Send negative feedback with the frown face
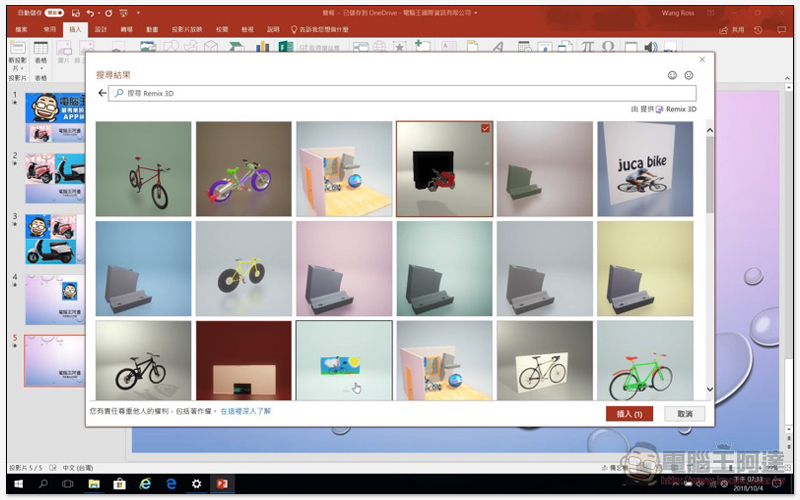Viewport: 800px width, 500px height. [x=689, y=76]
